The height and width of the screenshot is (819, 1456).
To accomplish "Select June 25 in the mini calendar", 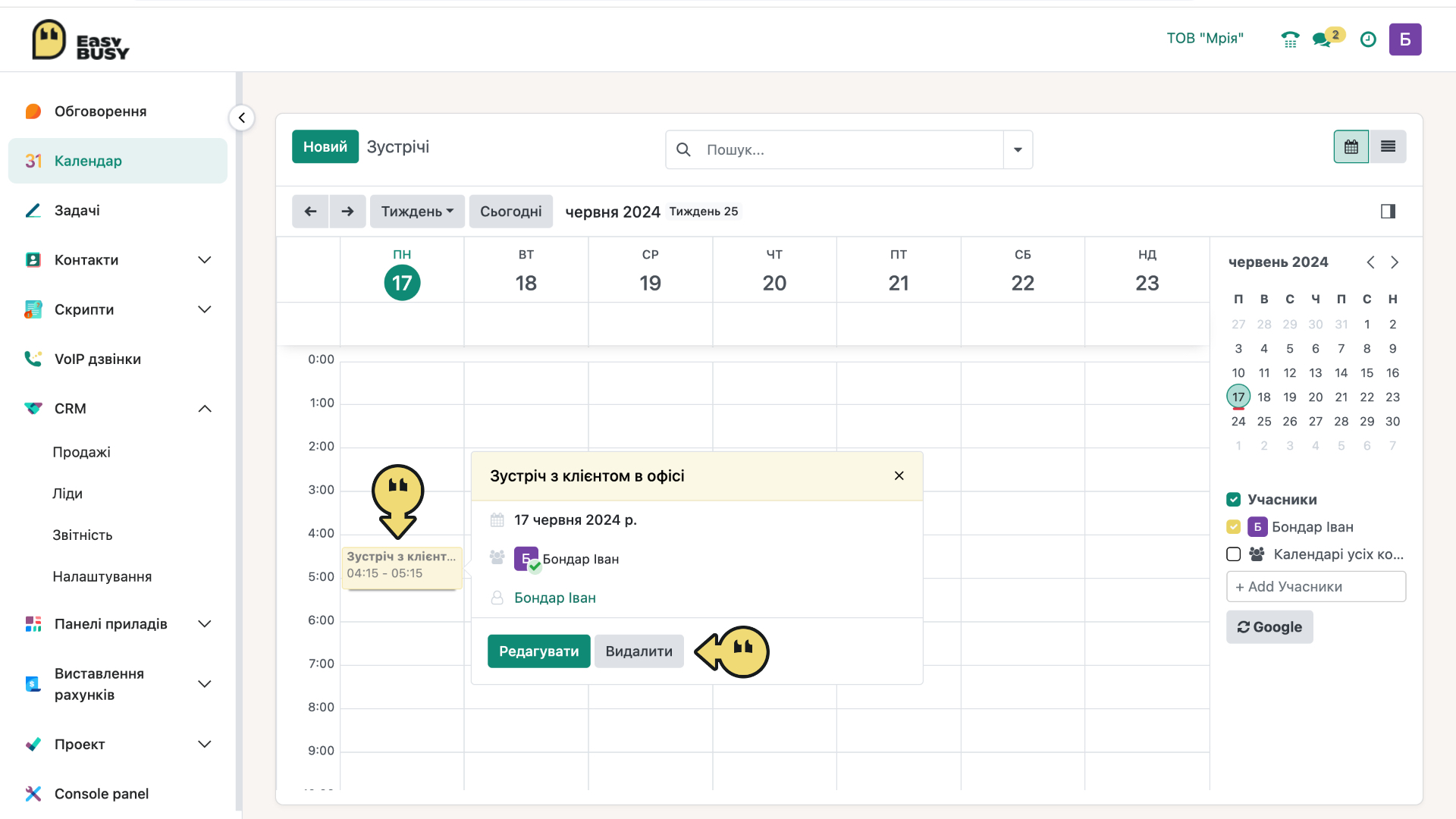I will point(1264,422).
